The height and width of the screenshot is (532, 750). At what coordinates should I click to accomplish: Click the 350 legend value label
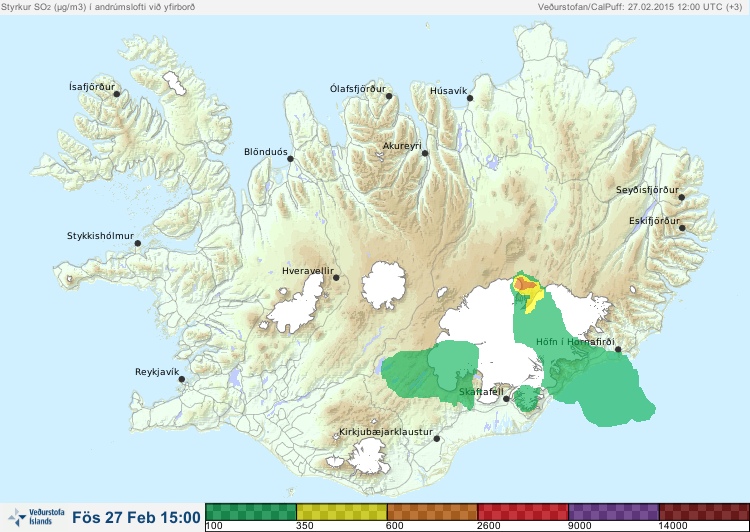click(x=305, y=526)
